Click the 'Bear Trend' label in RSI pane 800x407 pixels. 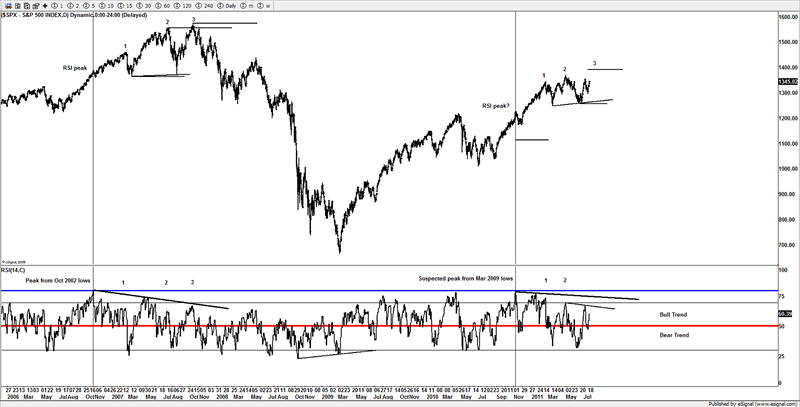[x=674, y=335]
